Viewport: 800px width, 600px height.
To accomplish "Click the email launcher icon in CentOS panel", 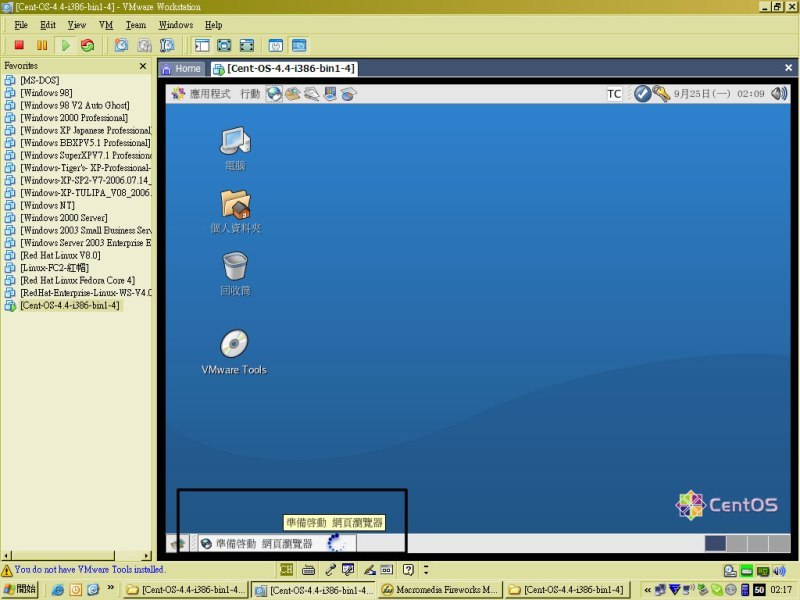I will point(293,94).
